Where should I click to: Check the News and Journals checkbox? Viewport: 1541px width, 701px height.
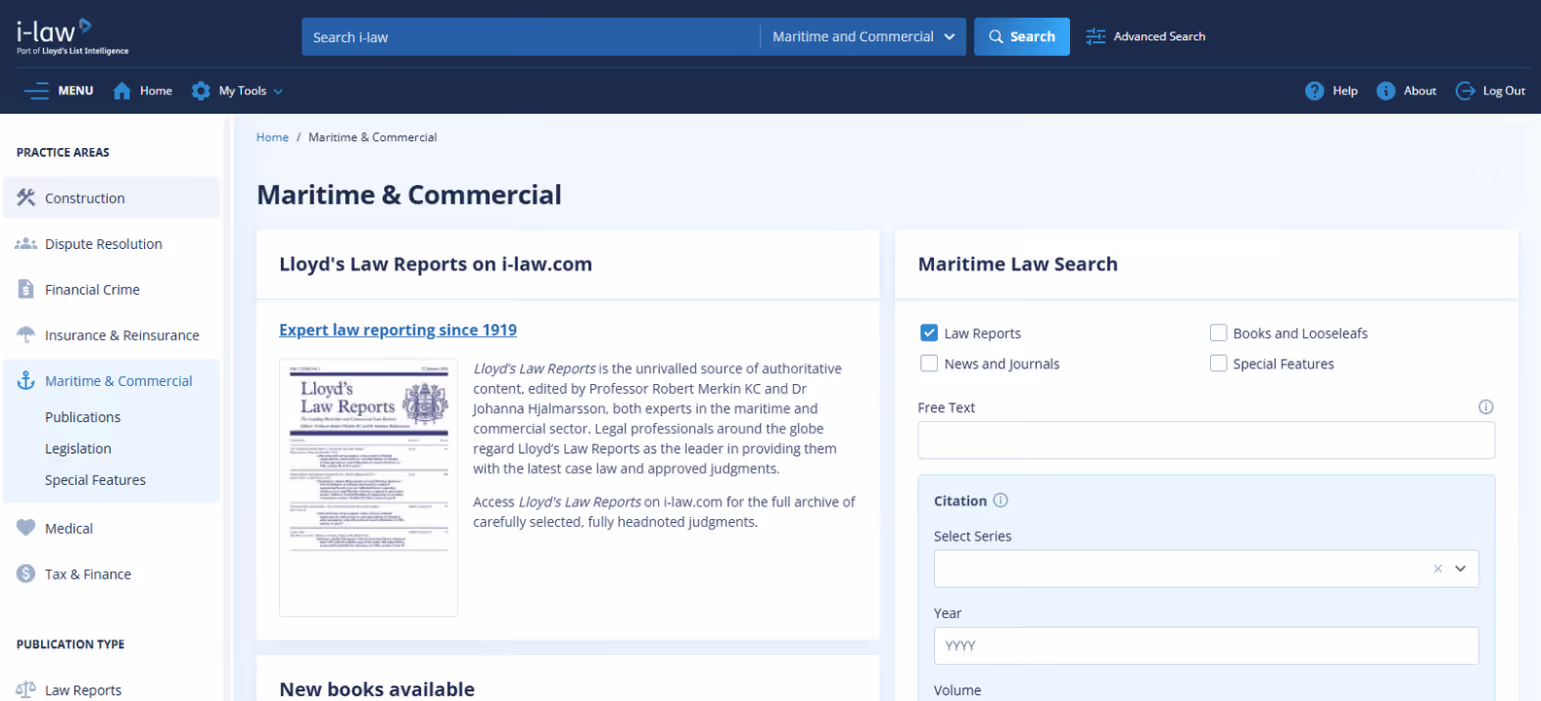[929, 364]
